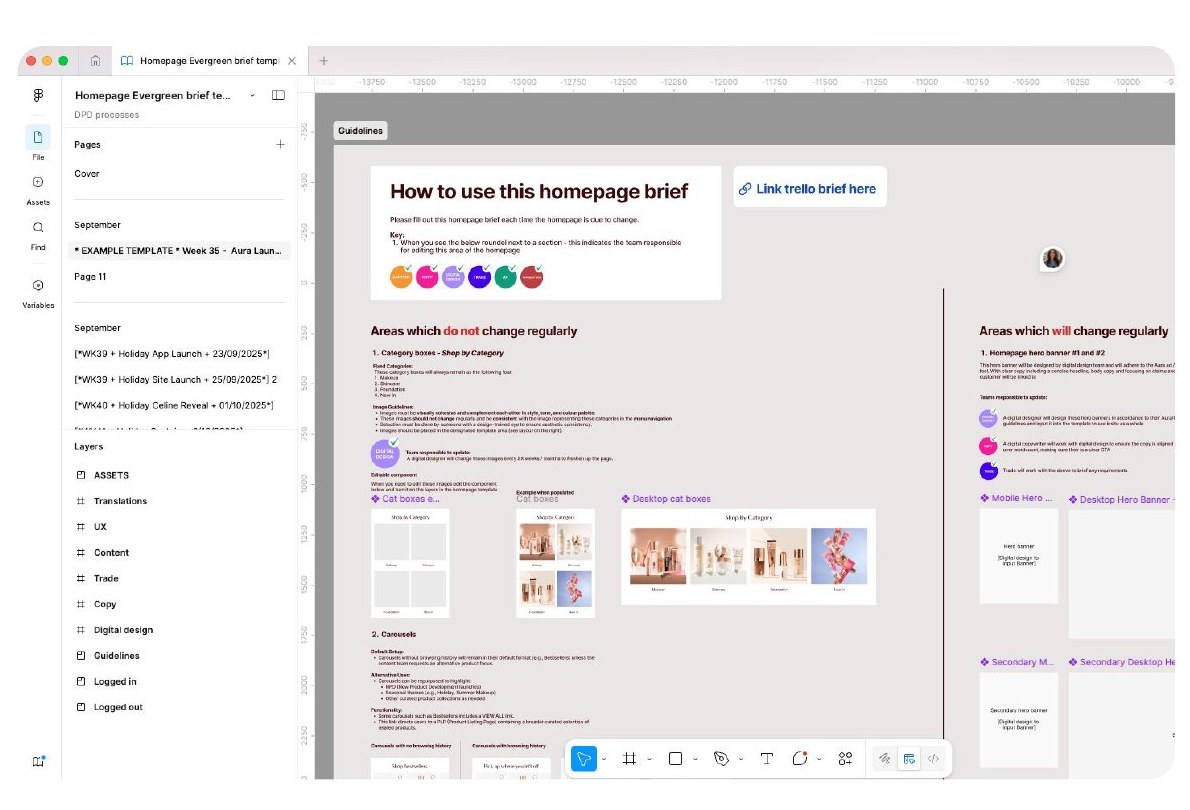This screenshot has height=810, width=1190.
Task: Click the dark blue team roundel
Action: coord(480,277)
